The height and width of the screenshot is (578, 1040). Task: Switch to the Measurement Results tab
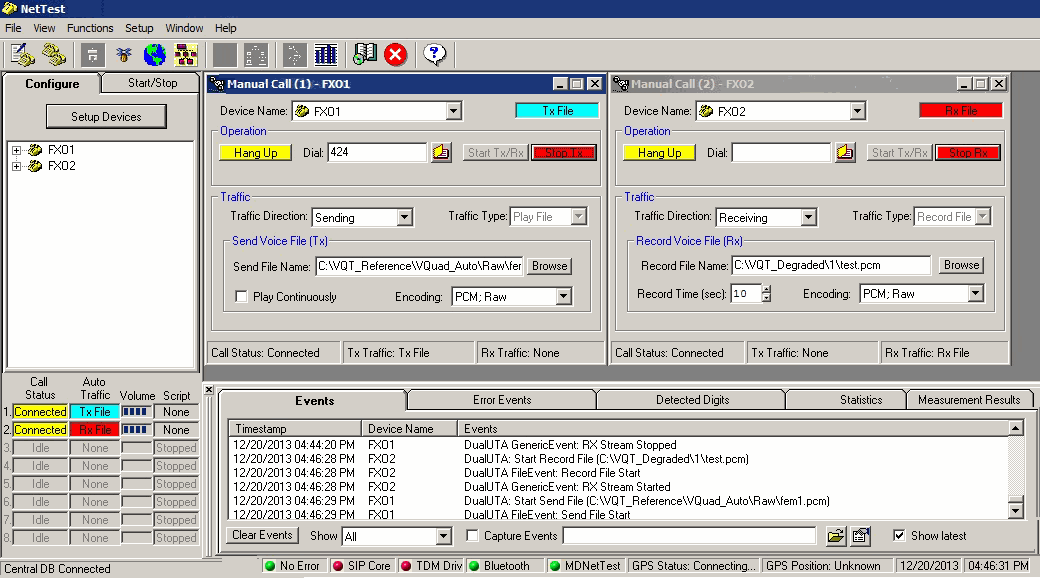pyautogui.click(x=969, y=400)
